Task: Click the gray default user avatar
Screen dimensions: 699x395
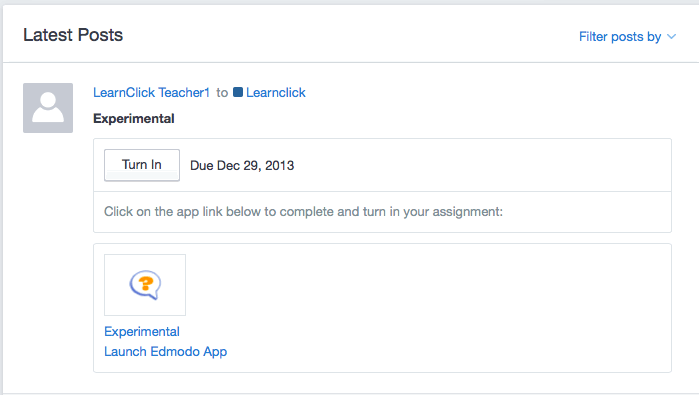Action: pos(48,108)
